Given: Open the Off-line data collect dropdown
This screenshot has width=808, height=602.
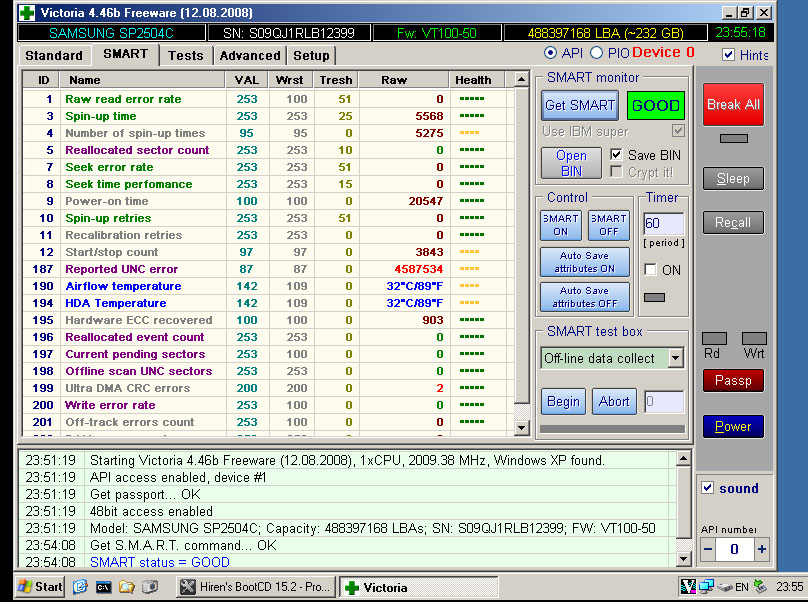Looking at the screenshot, I should [676, 358].
